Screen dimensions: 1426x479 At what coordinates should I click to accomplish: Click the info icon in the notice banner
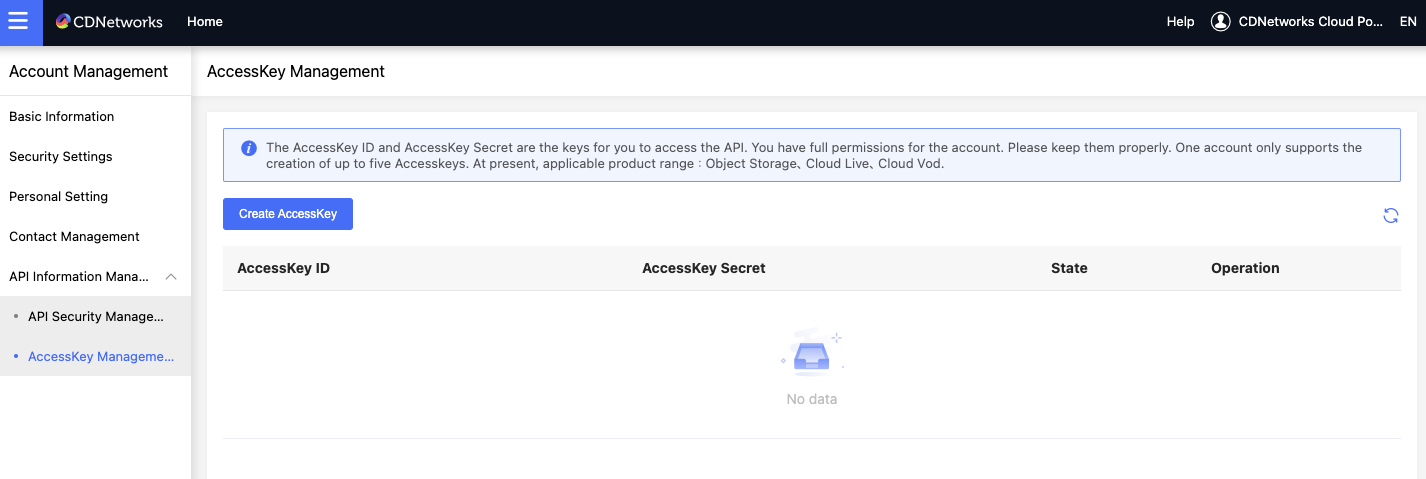pyautogui.click(x=249, y=148)
